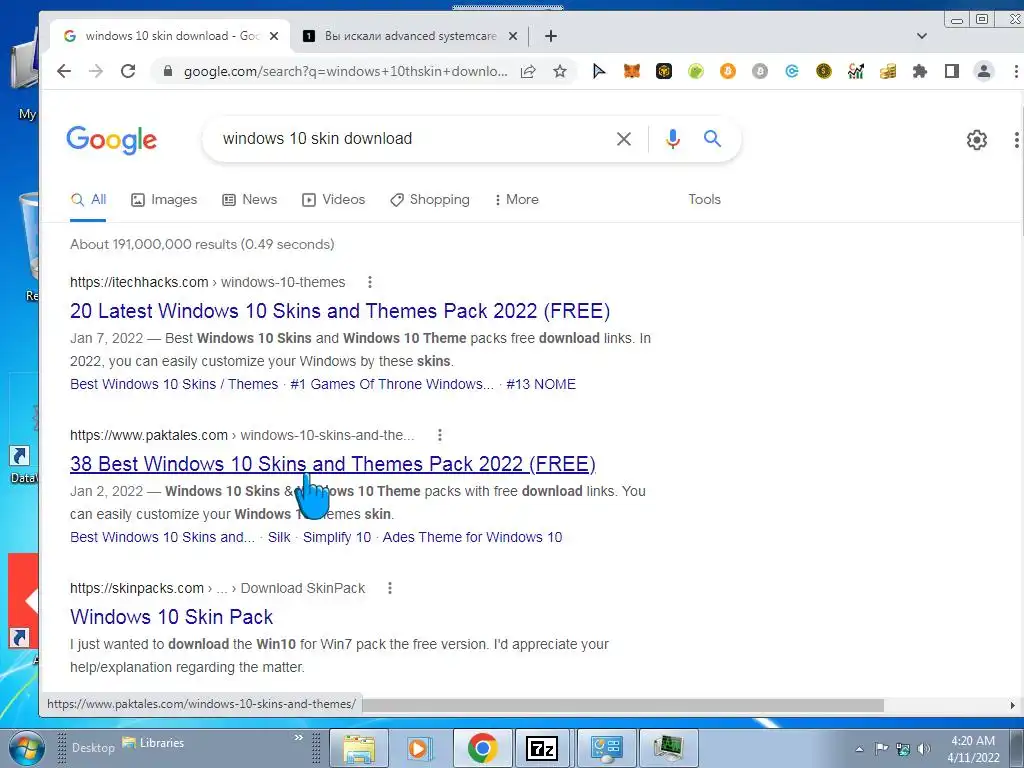Viewport: 1024px width, 768px height.
Task: Open Windows Explorer from the taskbar
Action: pyautogui.click(x=359, y=748)
